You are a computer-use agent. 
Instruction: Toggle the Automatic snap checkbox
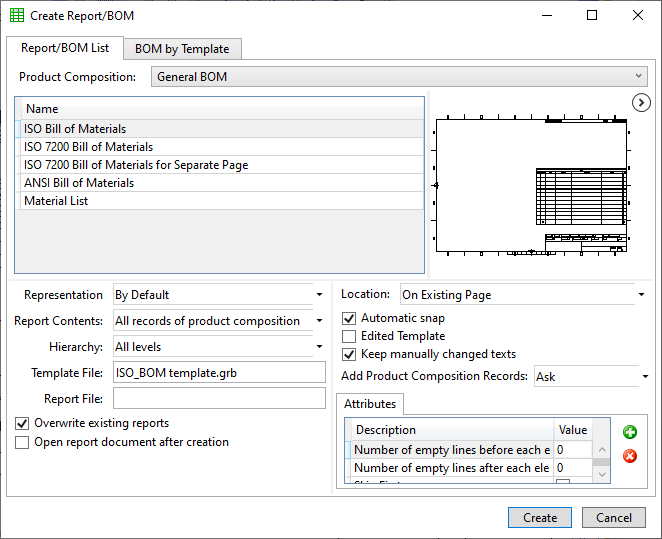pos(349,318)
